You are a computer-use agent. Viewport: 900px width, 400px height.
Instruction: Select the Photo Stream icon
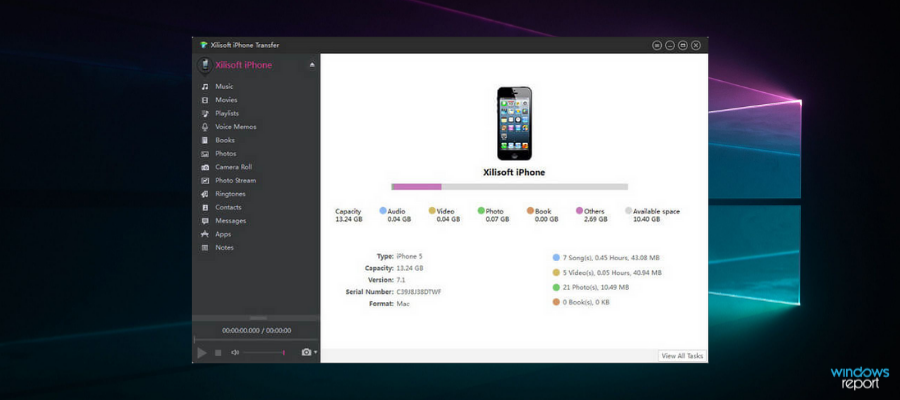pos(204,180)
